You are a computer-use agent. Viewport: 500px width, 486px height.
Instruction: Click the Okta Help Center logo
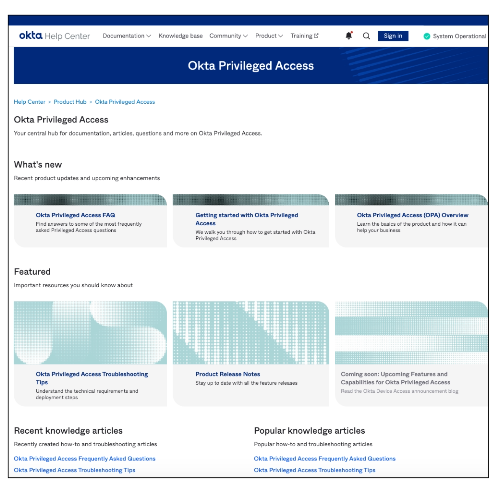[54, 35]
